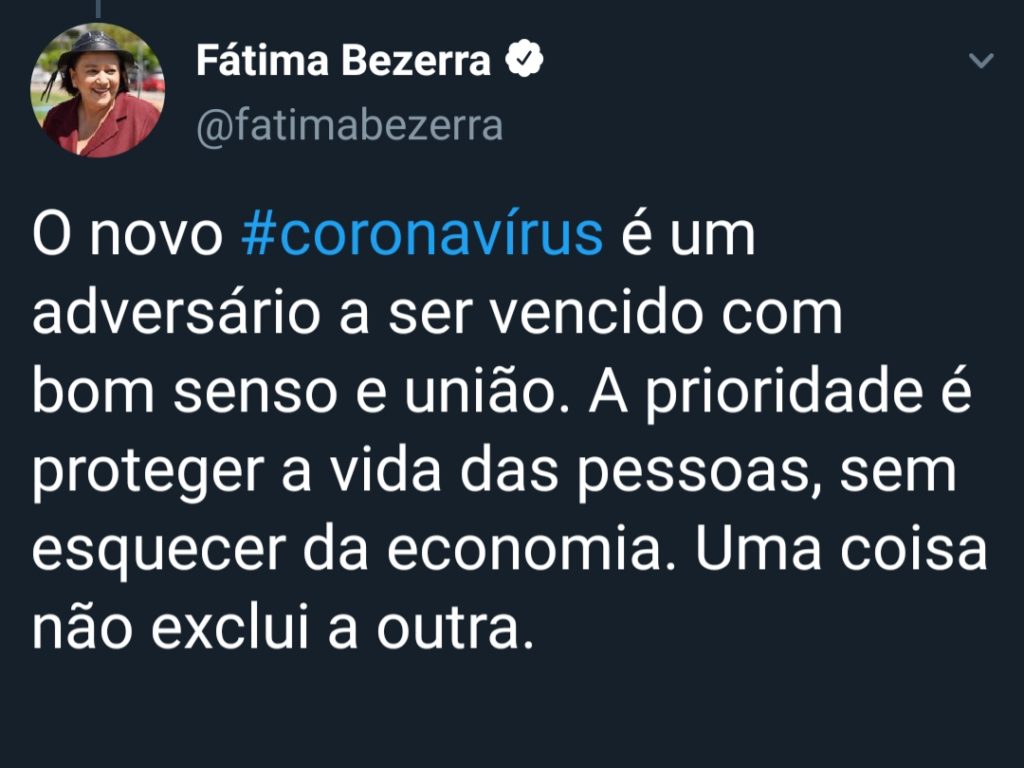Open the #coronavírus hashtag
The image size is (1024, 768).
(x=422, y=237)
